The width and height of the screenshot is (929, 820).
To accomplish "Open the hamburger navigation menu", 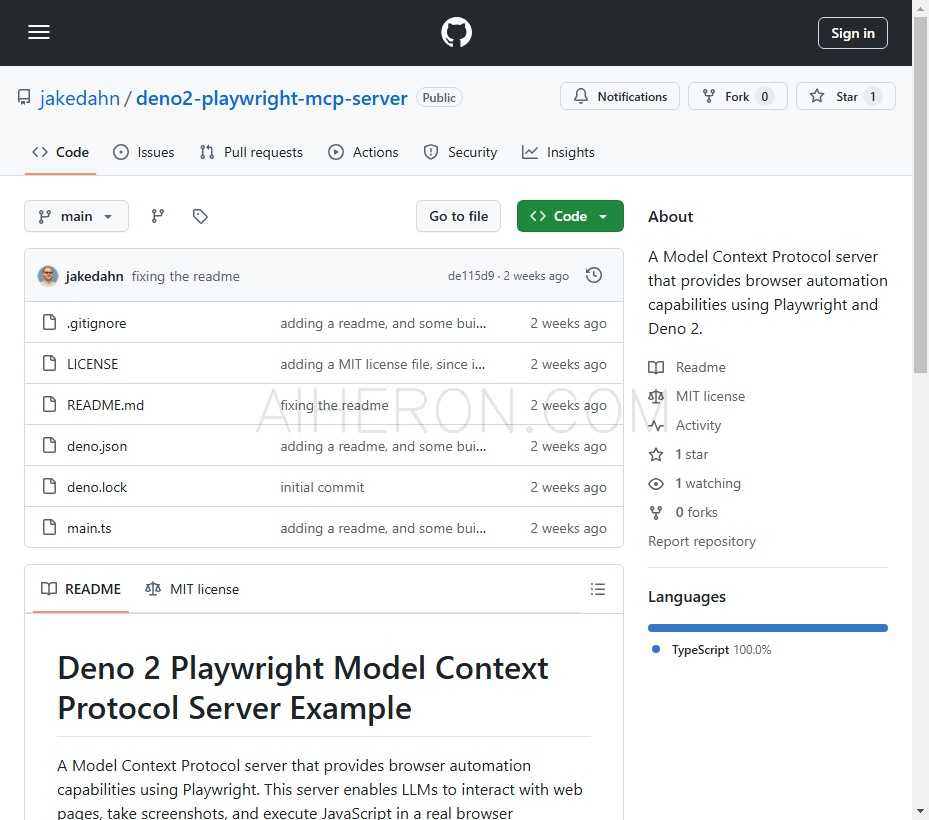I will 39,32.
